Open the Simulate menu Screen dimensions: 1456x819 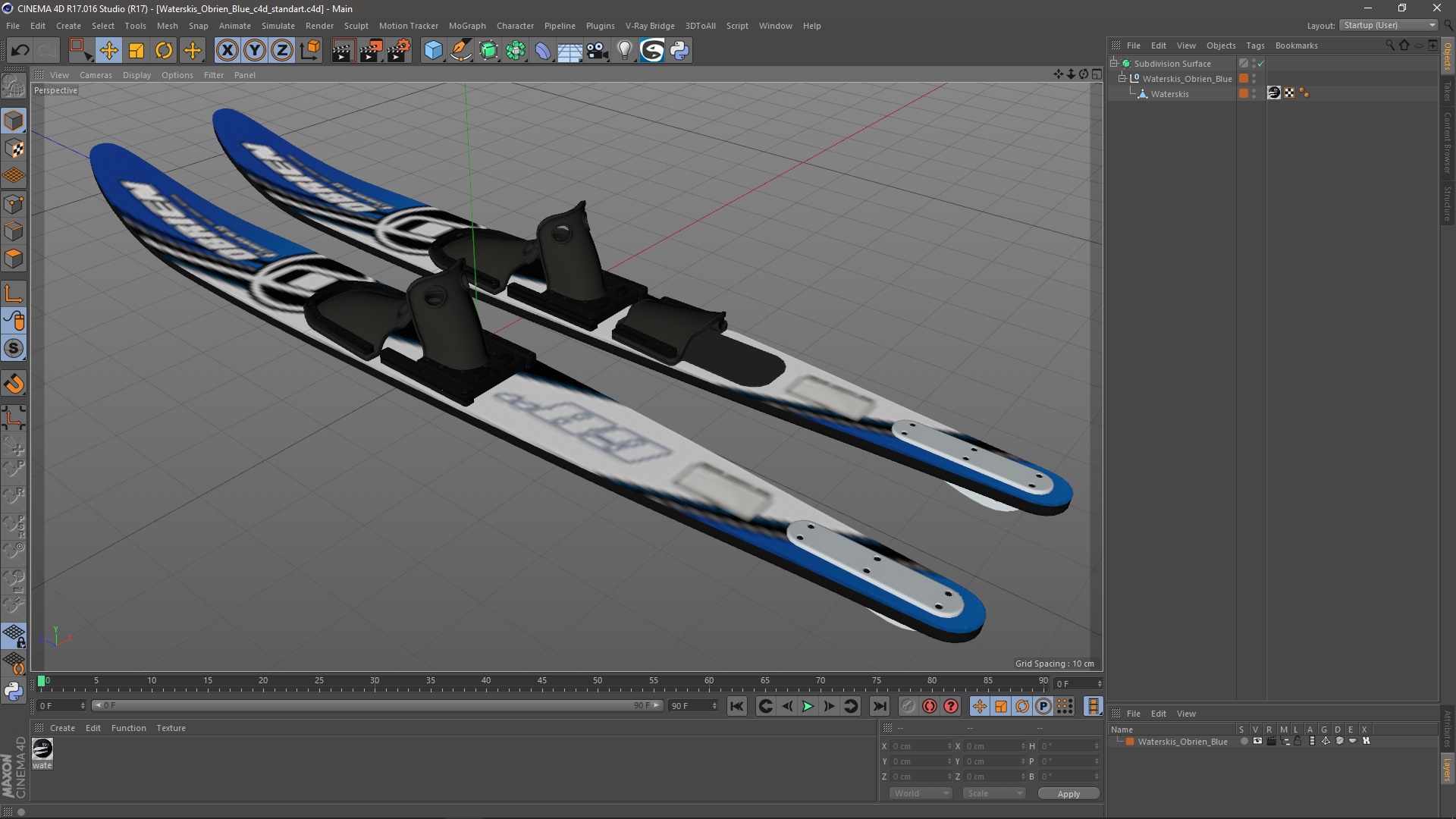click(x=278, y=26)
